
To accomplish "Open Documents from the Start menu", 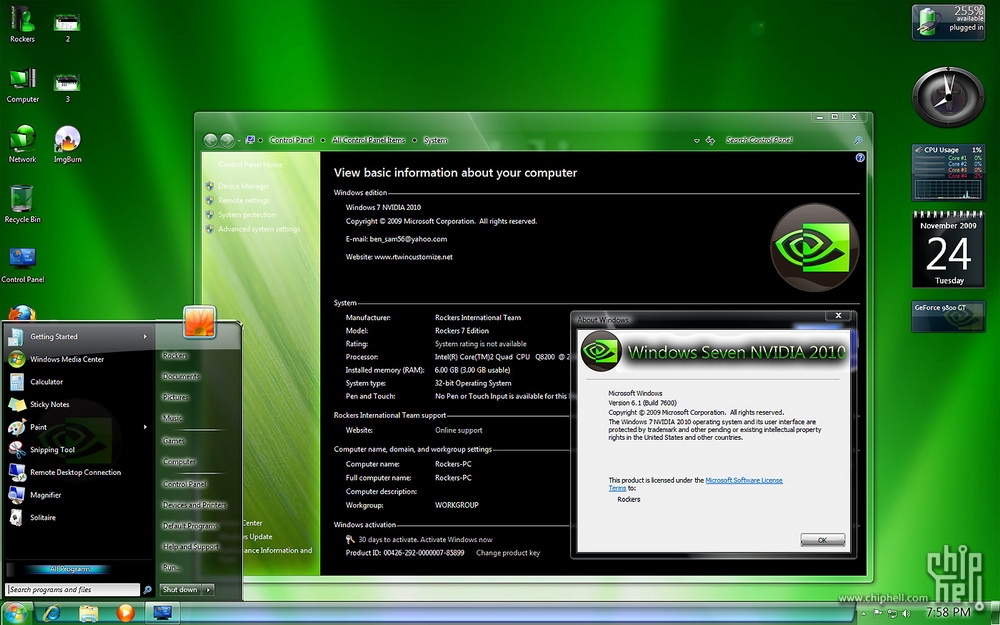I will point(181,376).
